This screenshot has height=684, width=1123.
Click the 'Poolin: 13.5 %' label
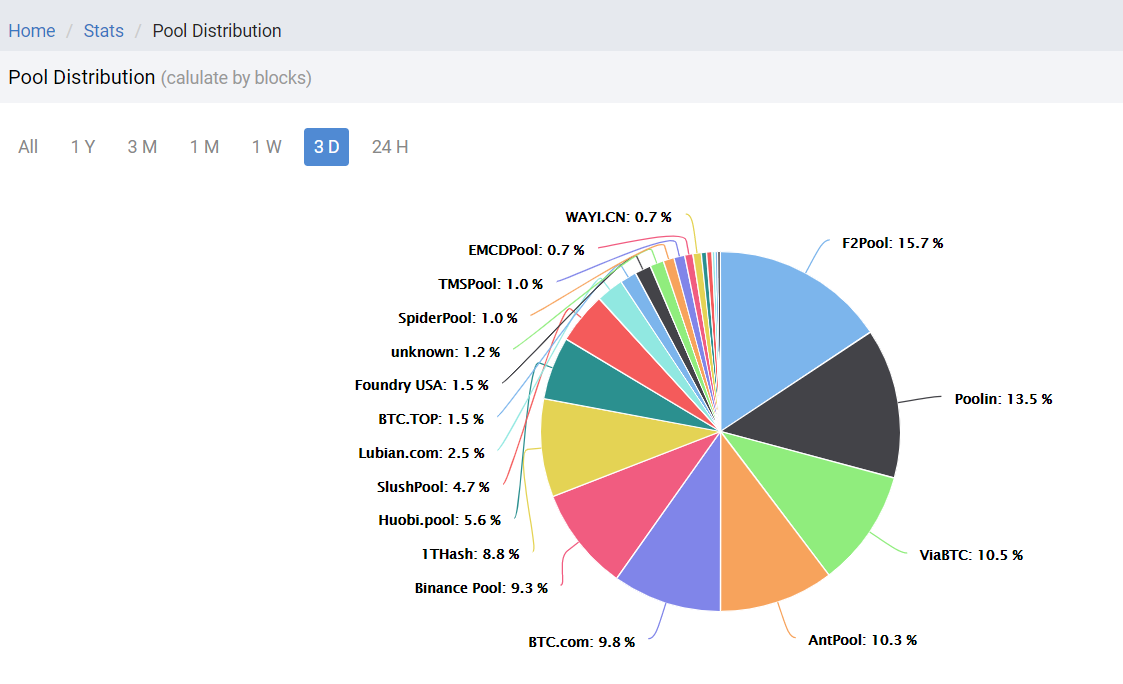[1003, 399]
